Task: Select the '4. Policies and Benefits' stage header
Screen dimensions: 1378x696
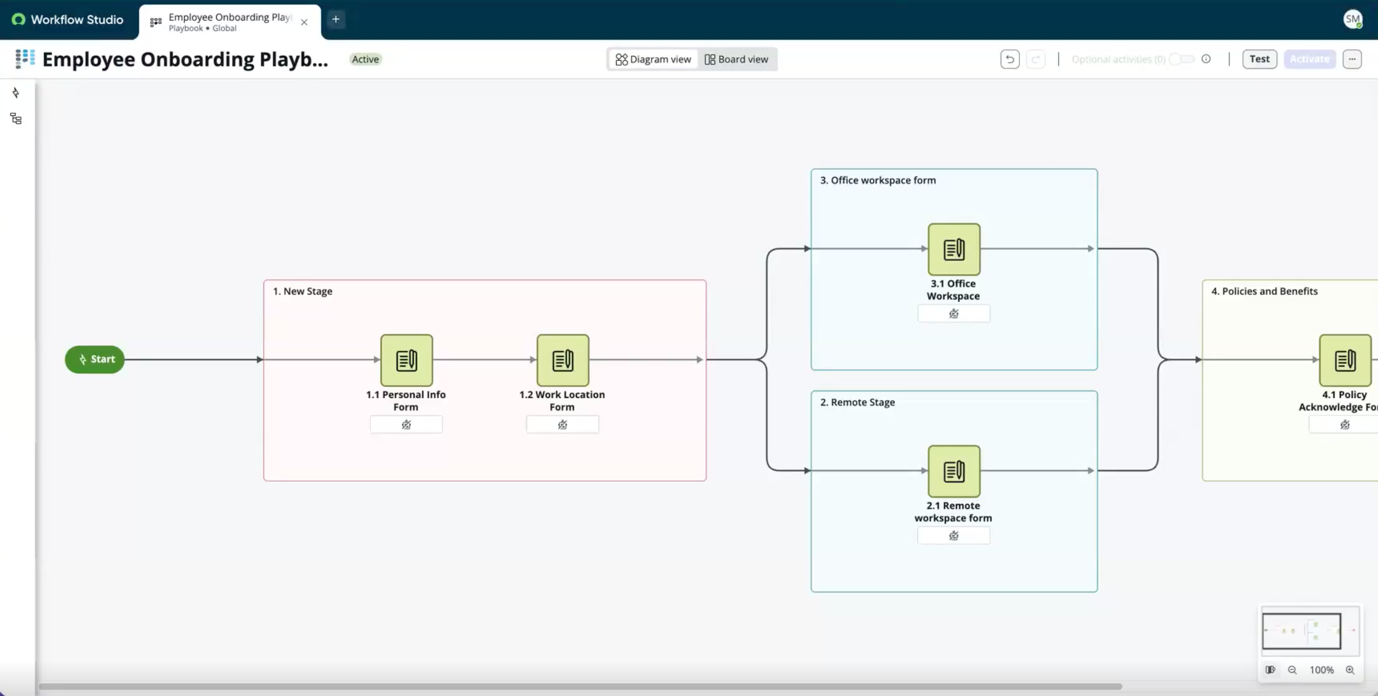Action: [x=1264, y=291]
